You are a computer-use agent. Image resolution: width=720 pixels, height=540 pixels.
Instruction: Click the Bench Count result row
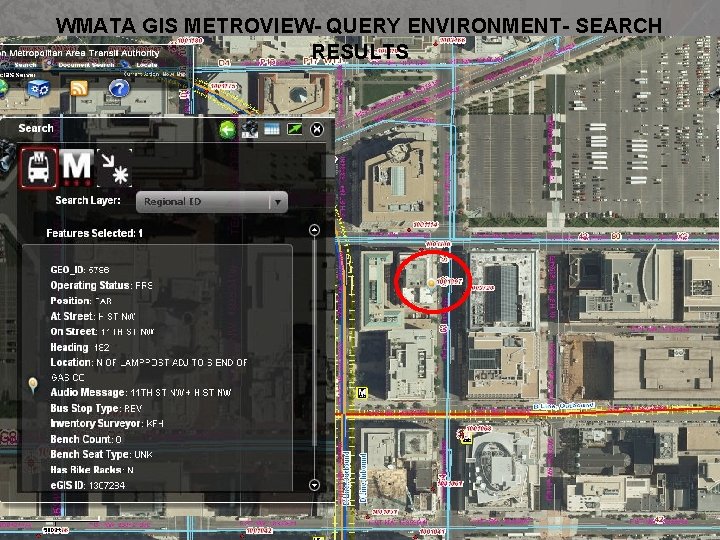(x=86, y=439)
